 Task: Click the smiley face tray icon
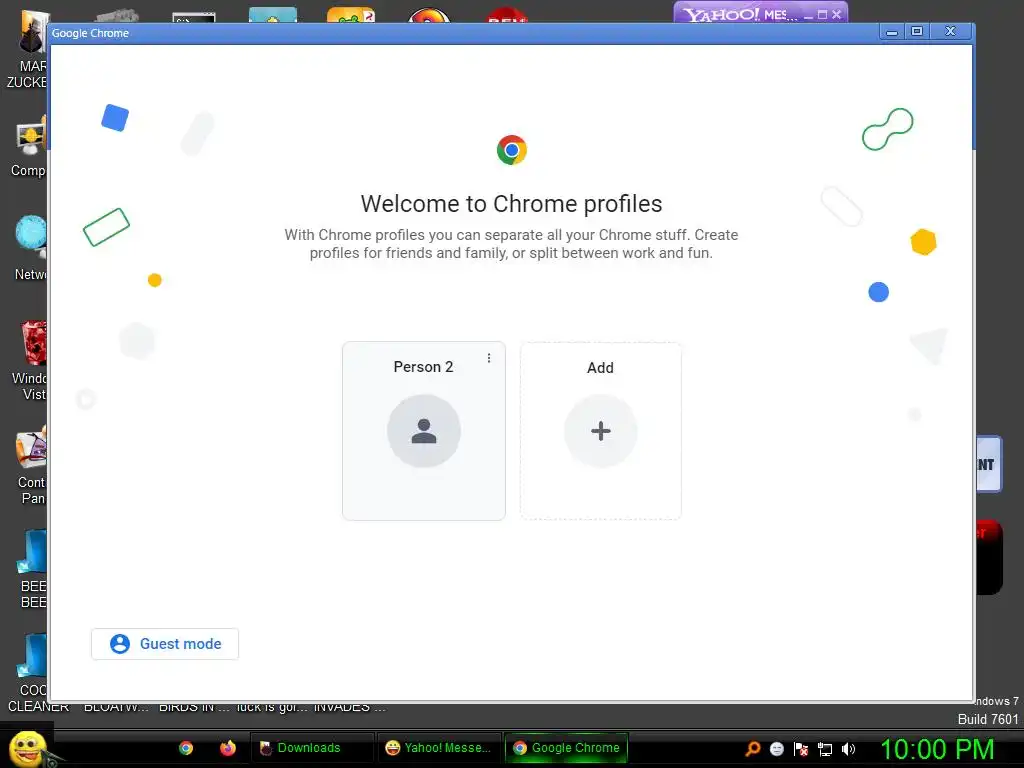click(x=776, y=749)
